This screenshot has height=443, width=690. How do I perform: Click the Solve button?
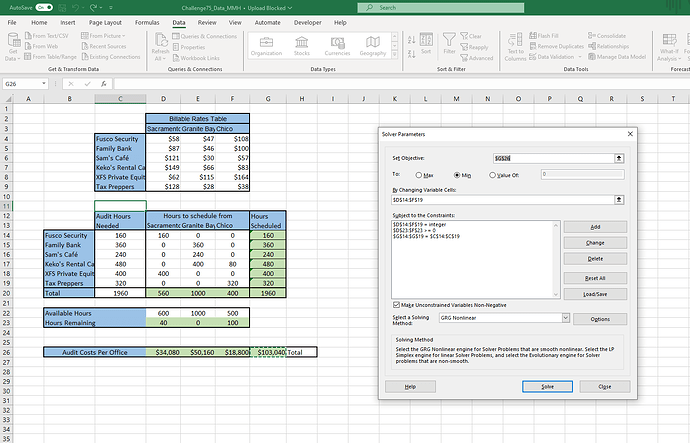tap(547, 387)
